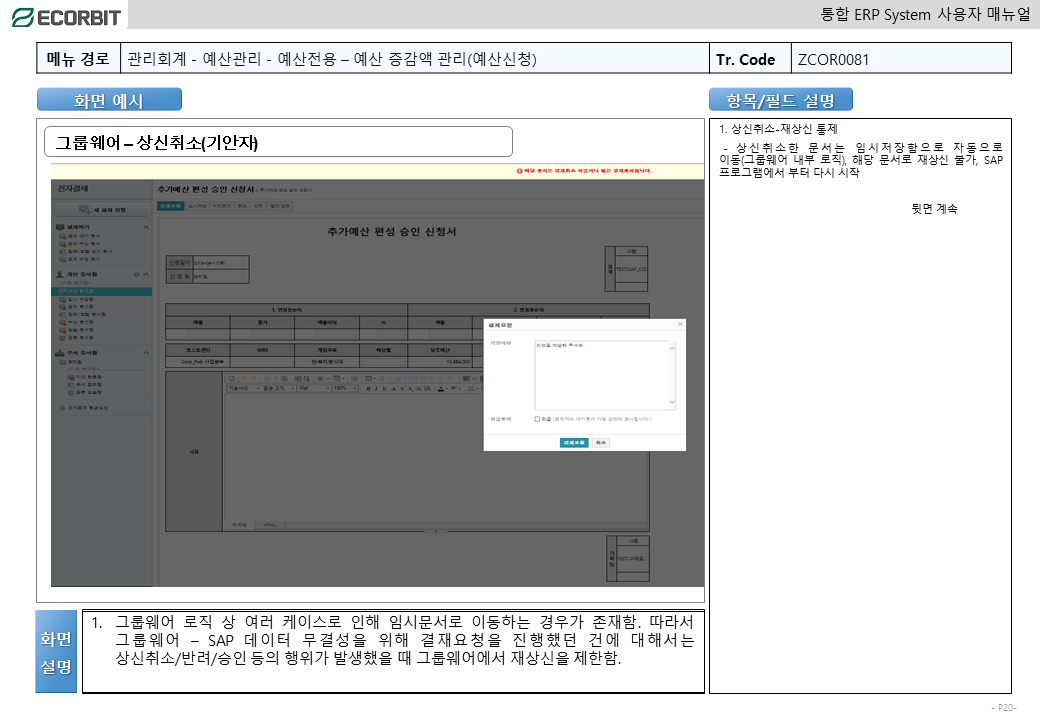
Task: Click the settings gear beside 개인 문서함
Action: pyautogui.click(x=136, y=273)
